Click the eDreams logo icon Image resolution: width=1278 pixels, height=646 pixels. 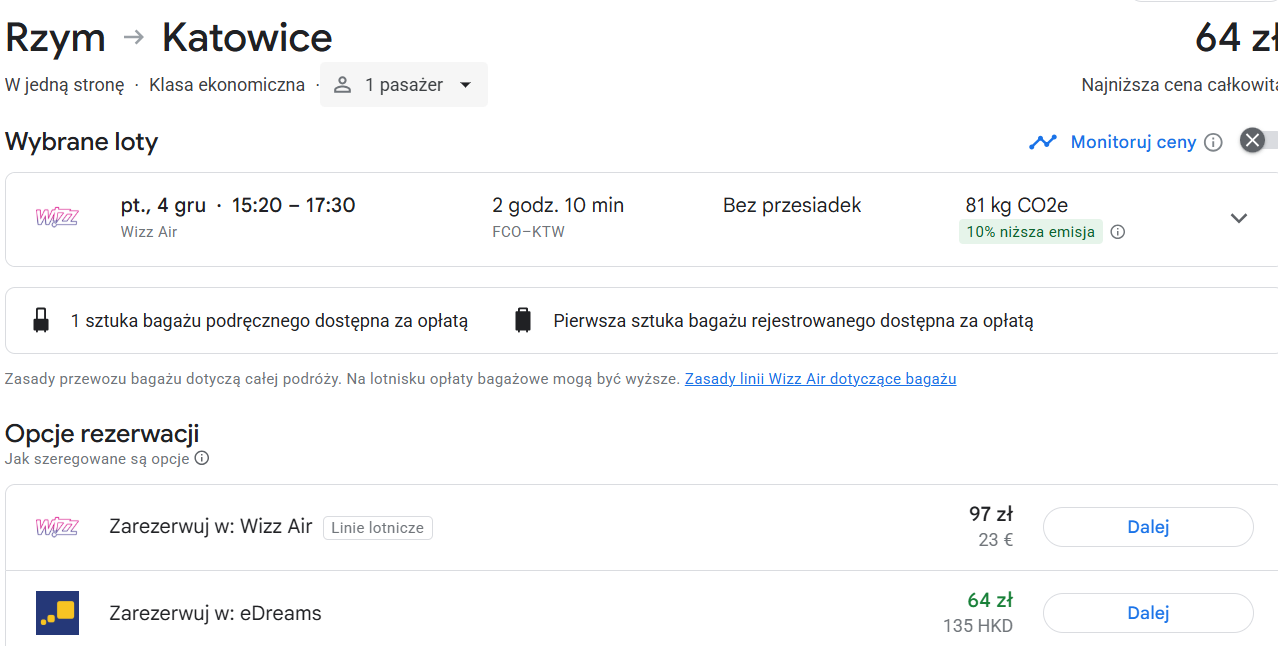point(57,613)
